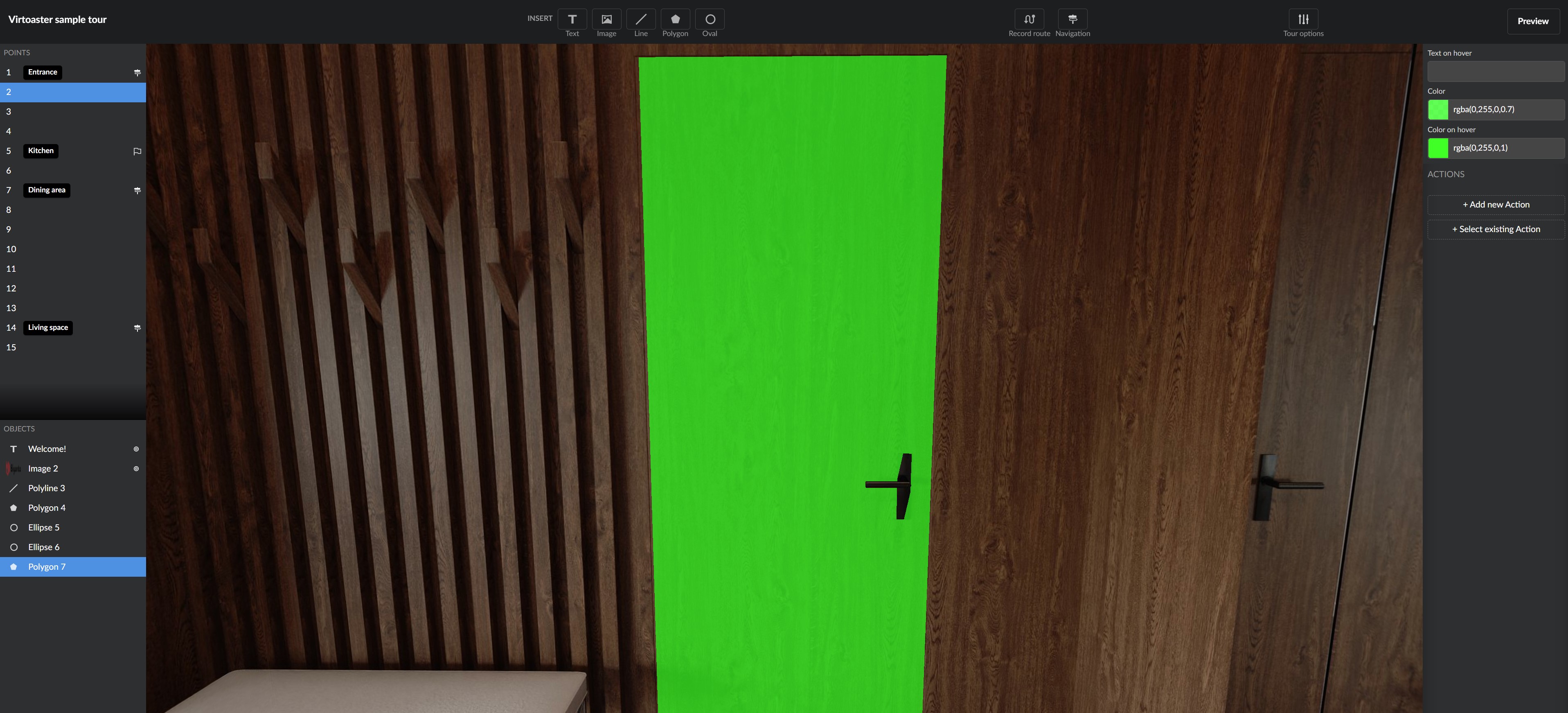The height and width of the screenshot is (713, 1568).
Task: Click flag icon beside Kitchen point
Action: coord(137,151)
